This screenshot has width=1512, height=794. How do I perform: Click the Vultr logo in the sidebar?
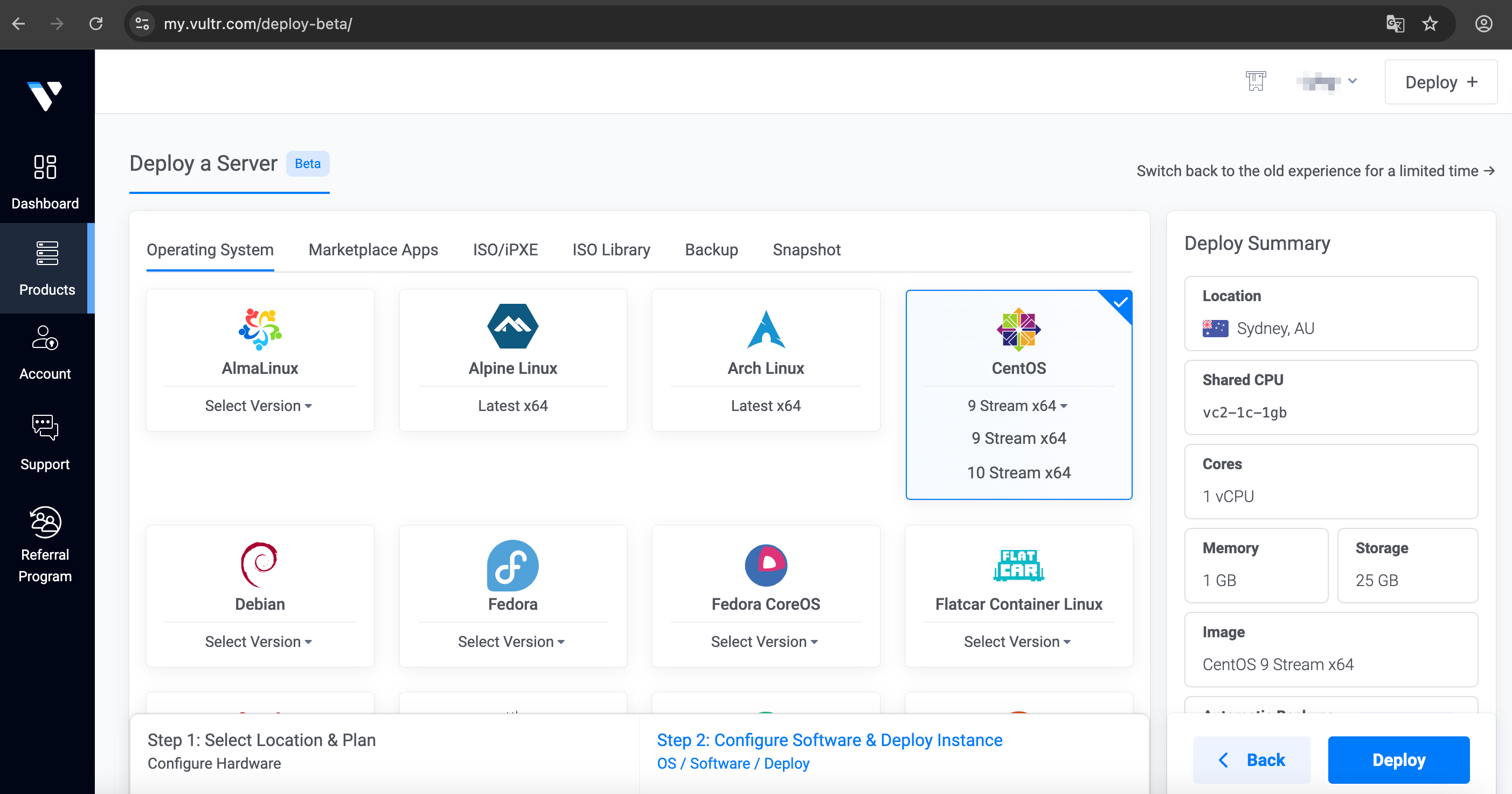coord(45,96)
